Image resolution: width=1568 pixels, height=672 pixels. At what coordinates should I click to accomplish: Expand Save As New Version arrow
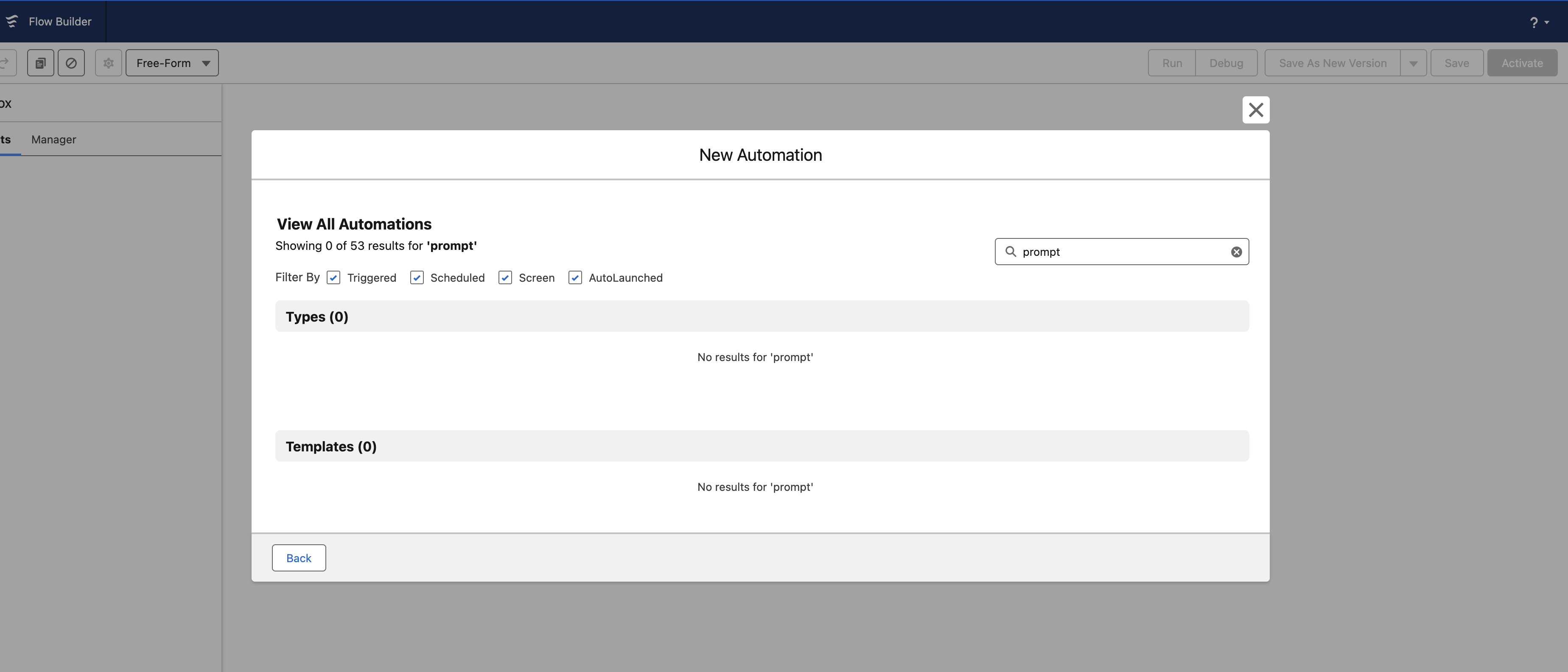tap(1413, 63)
